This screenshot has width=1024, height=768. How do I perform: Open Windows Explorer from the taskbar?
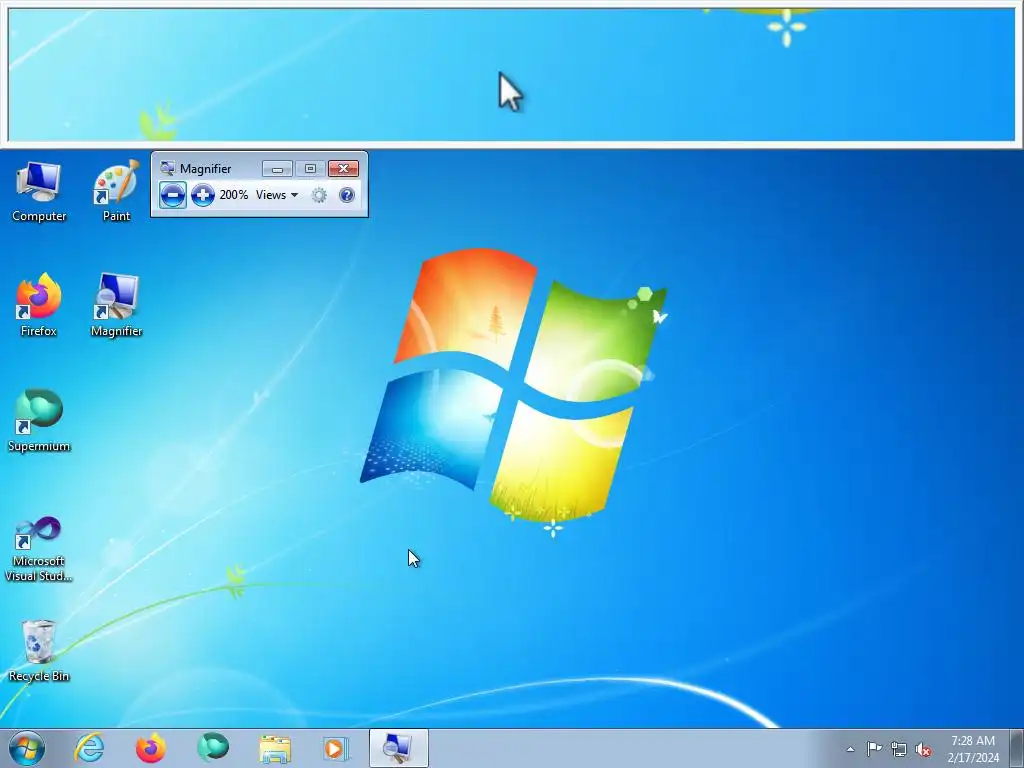coord(275,748)
